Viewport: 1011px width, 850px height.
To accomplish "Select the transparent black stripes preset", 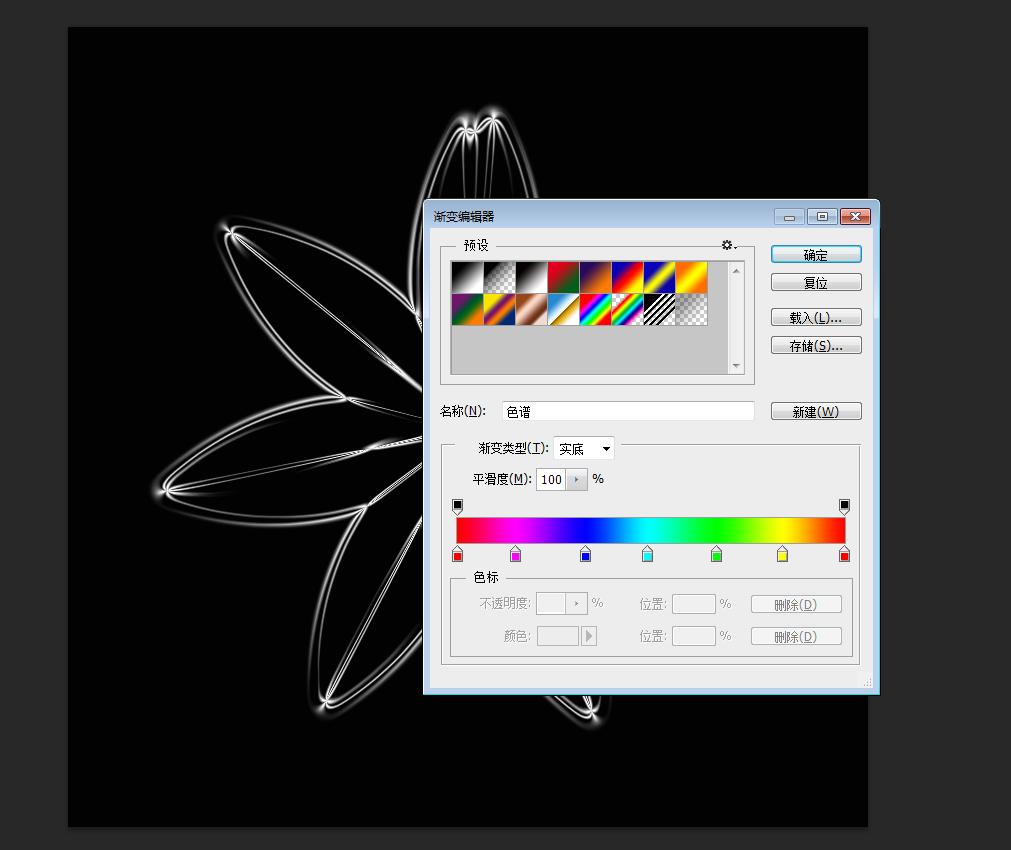I will click(660, 310).
